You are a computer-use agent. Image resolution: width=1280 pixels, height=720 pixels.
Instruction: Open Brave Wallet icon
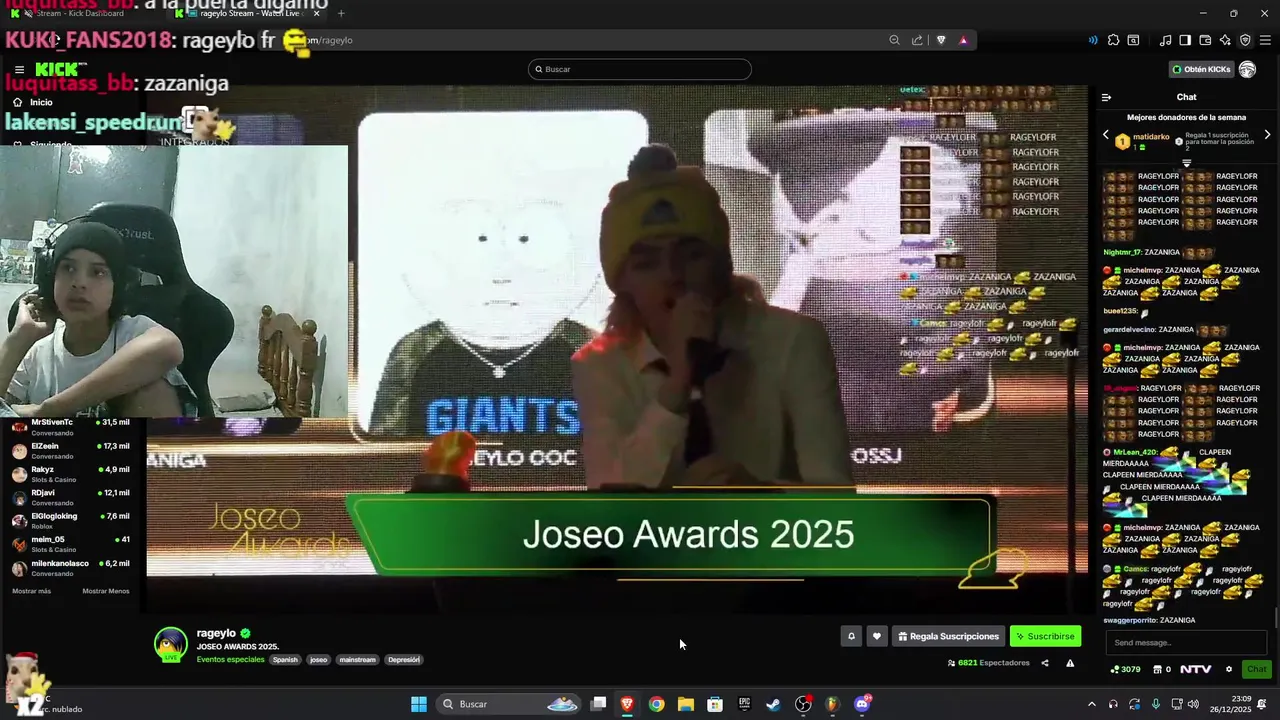(1205, 40)
